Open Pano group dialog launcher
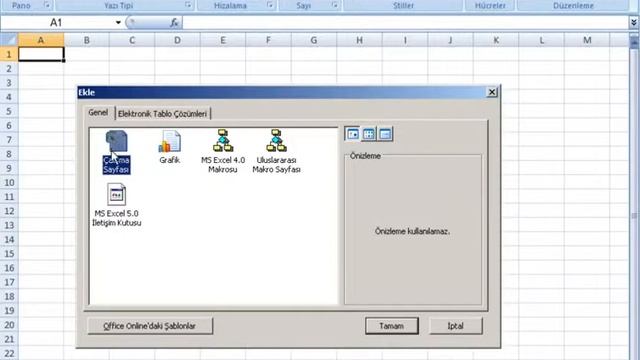The image size is (640, 360). (x=47, y=5)
